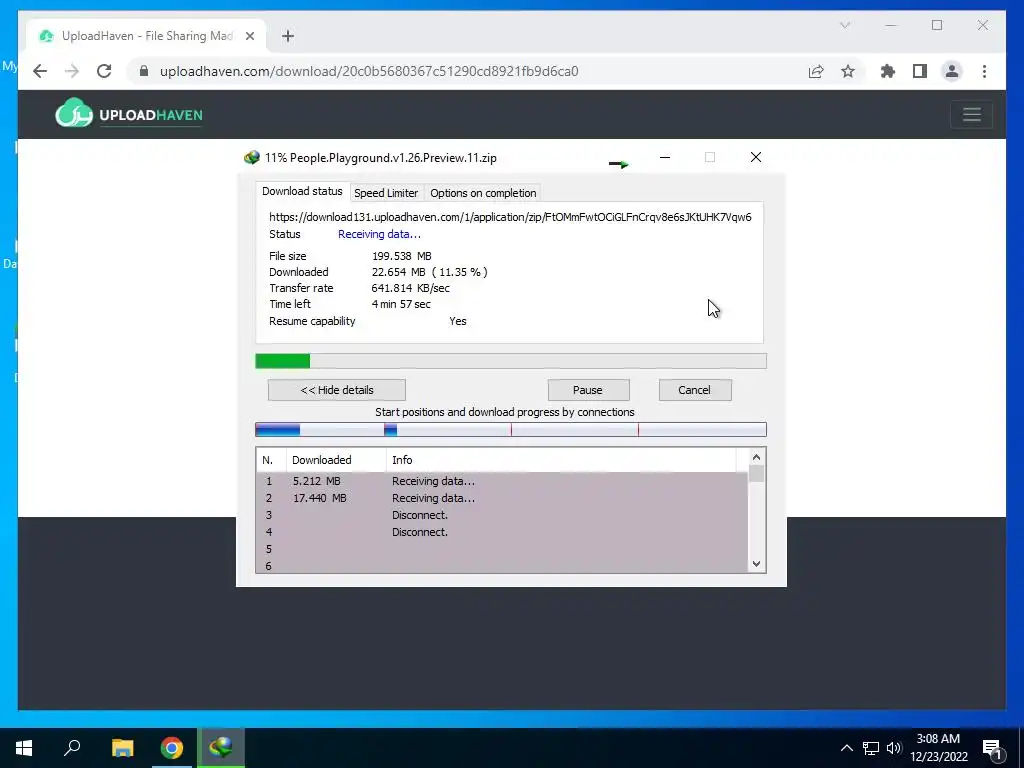Image resolution: width=1024 pixels, height=768 pixels.
Task: Click the UploadHaven logo
Action: pos(129,114)
